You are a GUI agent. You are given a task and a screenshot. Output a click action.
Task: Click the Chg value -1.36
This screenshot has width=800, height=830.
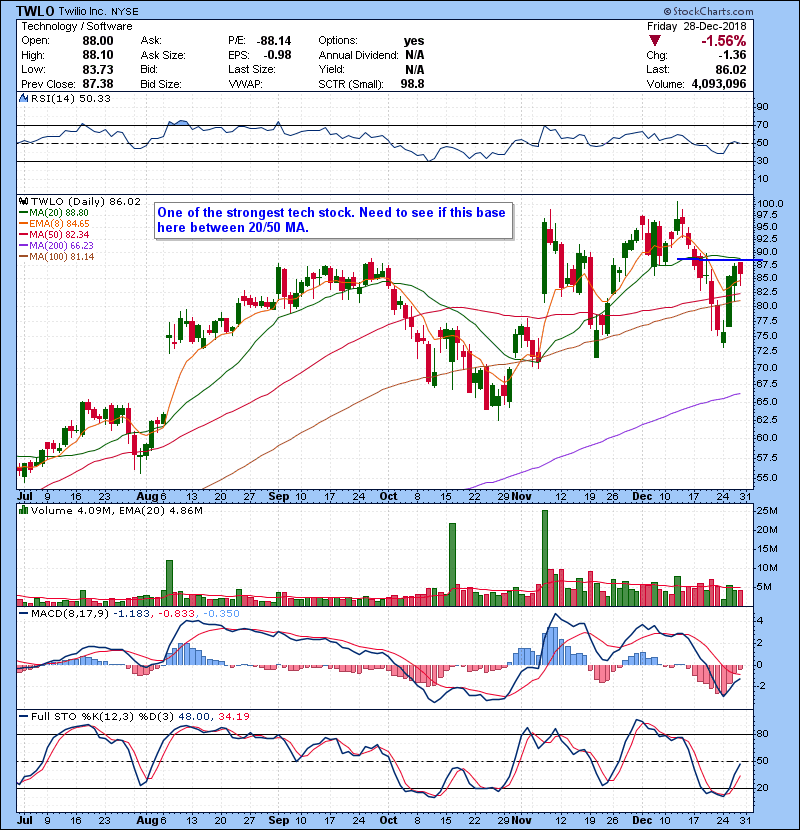[732, 55]
